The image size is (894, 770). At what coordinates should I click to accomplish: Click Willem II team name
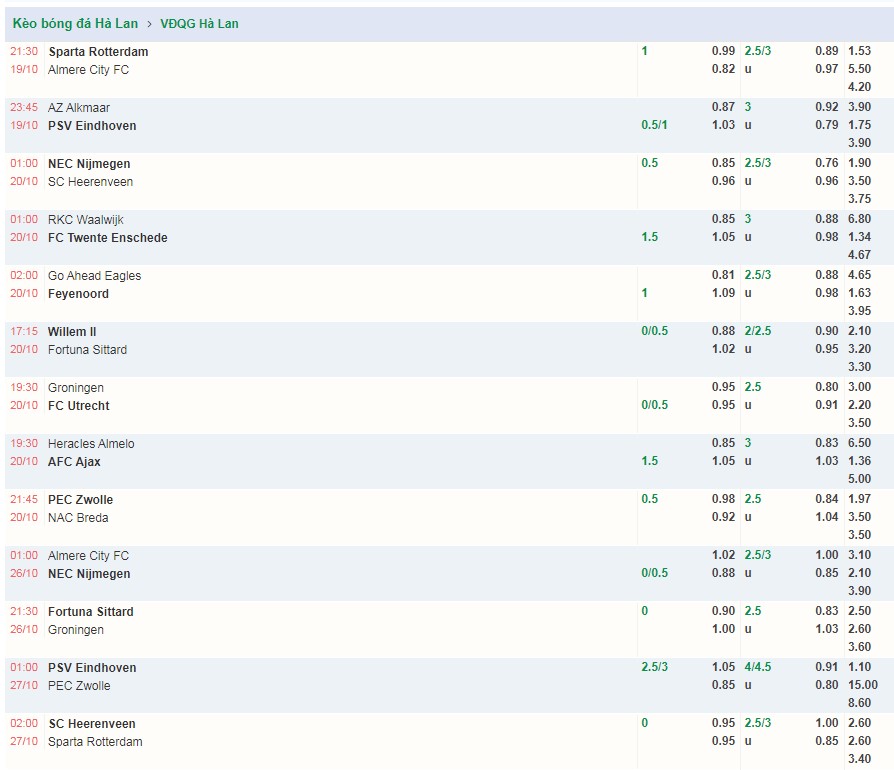point(72,331)
